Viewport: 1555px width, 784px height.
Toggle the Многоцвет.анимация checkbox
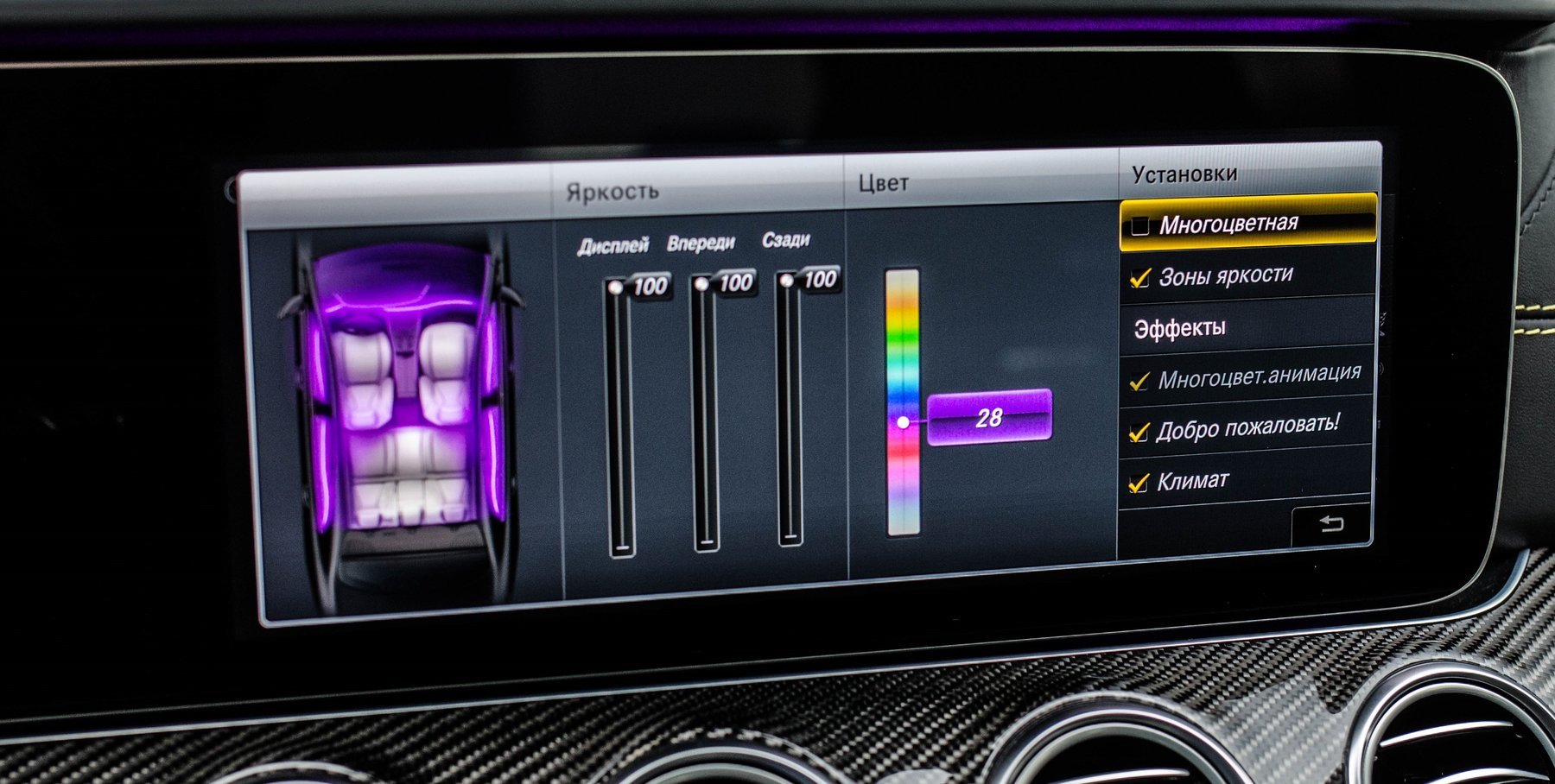pos(1140,380)
